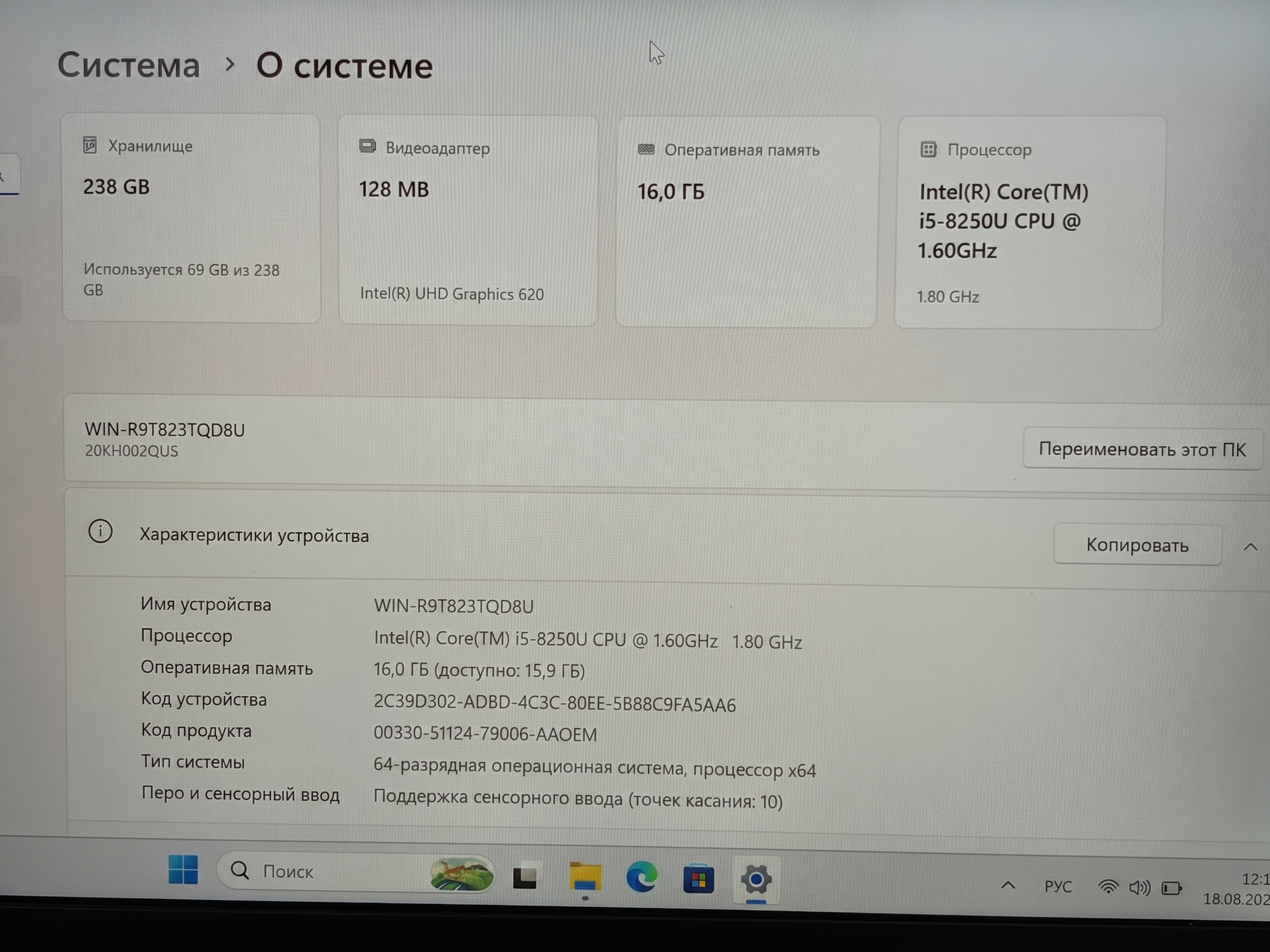Click the model number 20KH002QUS
Image resolution: width=1270 pixels, height=952 pixels.
[131, 450]
